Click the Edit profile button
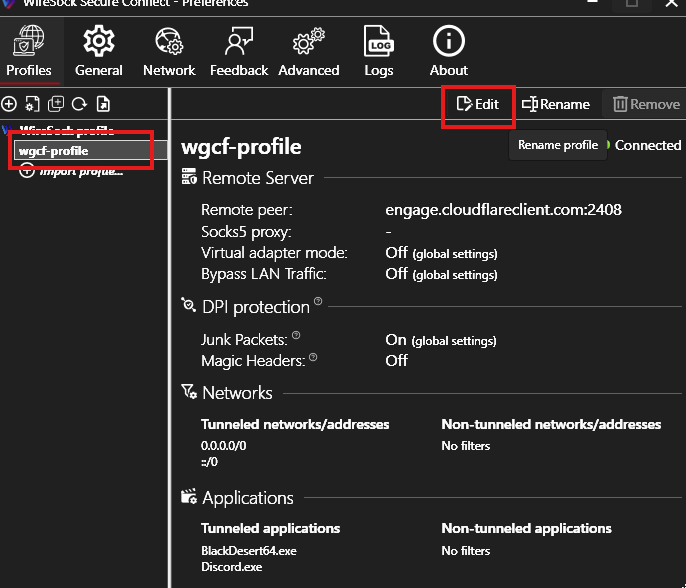This screenshot has height=588, width=686. [478, 105]
